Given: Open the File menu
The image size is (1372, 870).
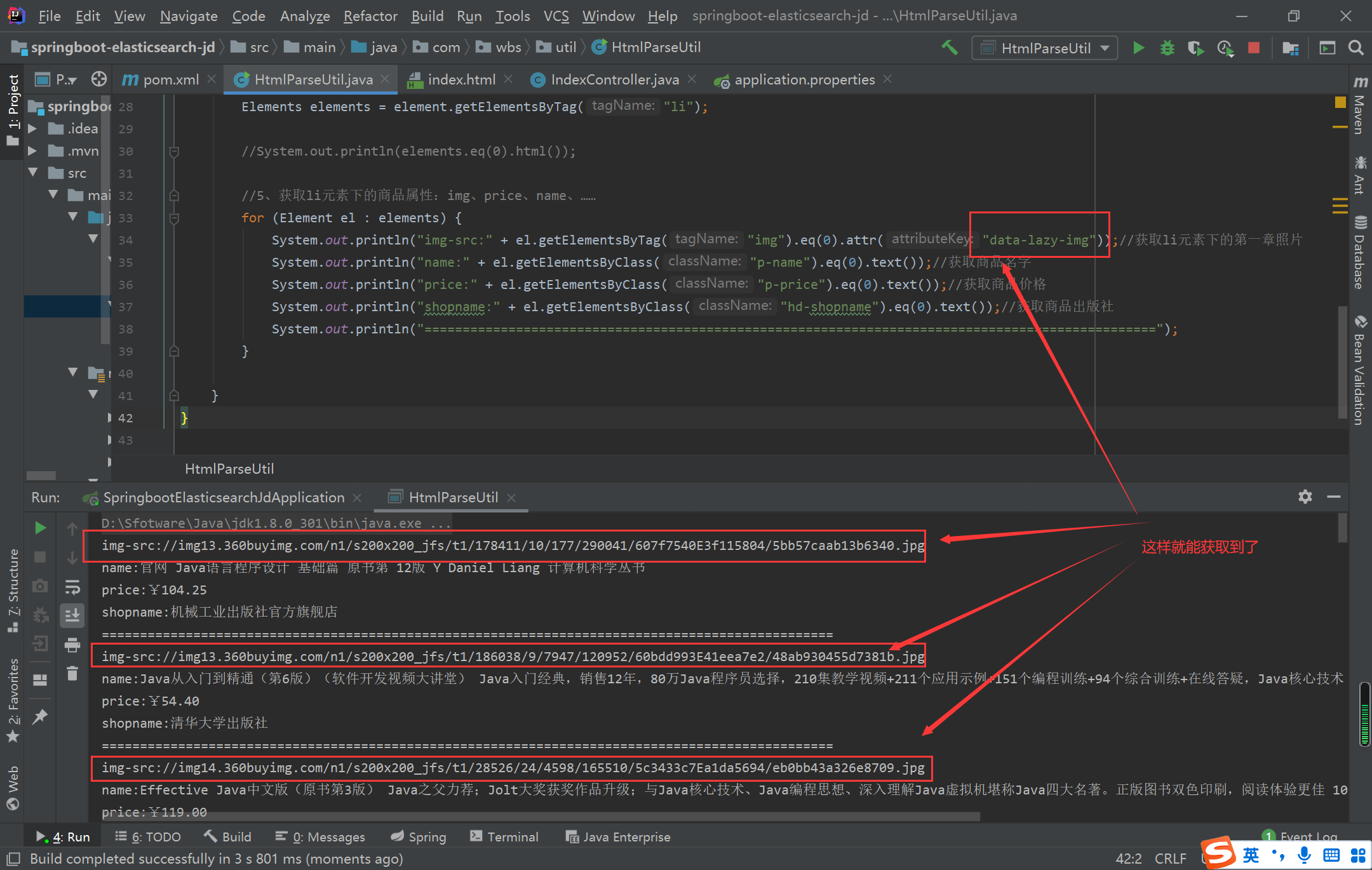Looking at the screenshot, I should [x=49, y=16].
